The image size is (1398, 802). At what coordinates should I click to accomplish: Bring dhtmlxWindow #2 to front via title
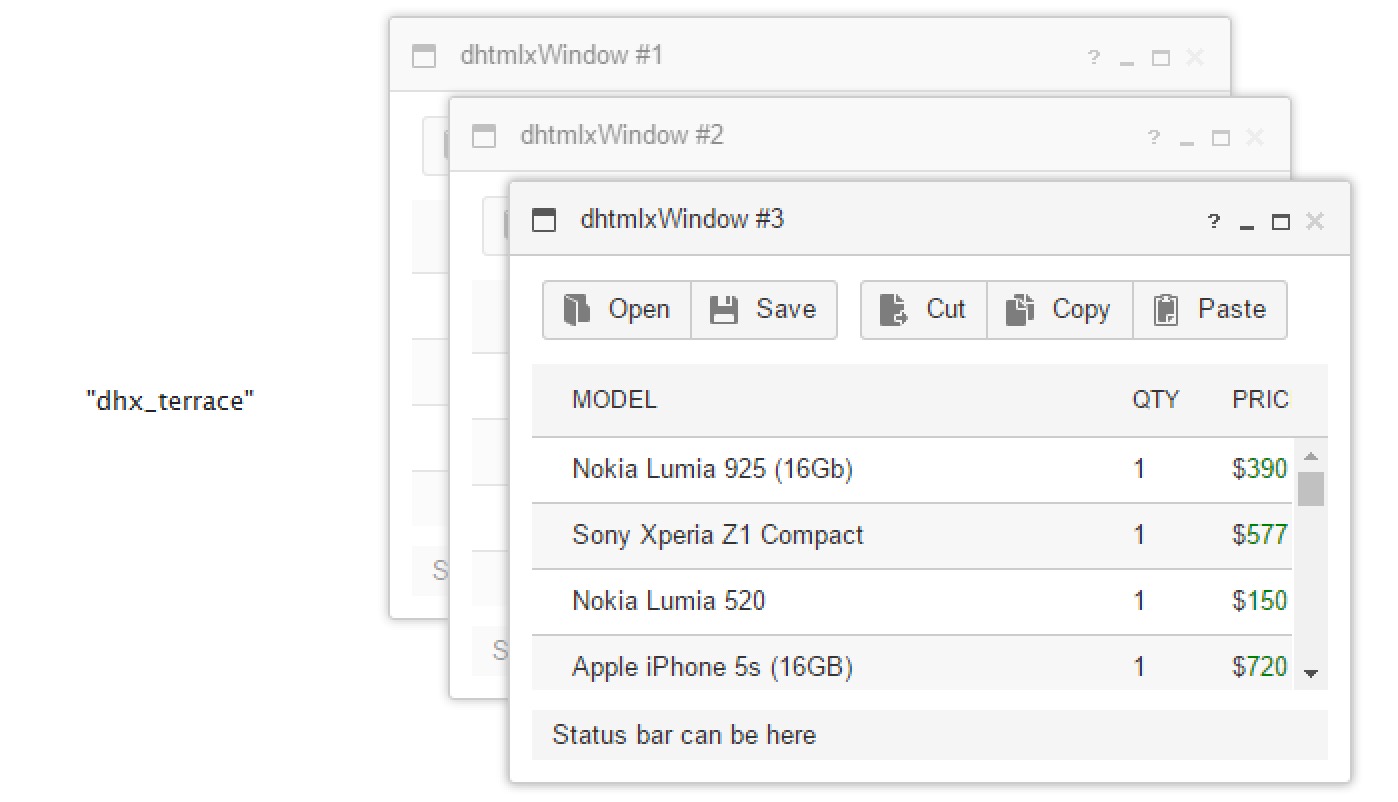(x=622, y=135)
